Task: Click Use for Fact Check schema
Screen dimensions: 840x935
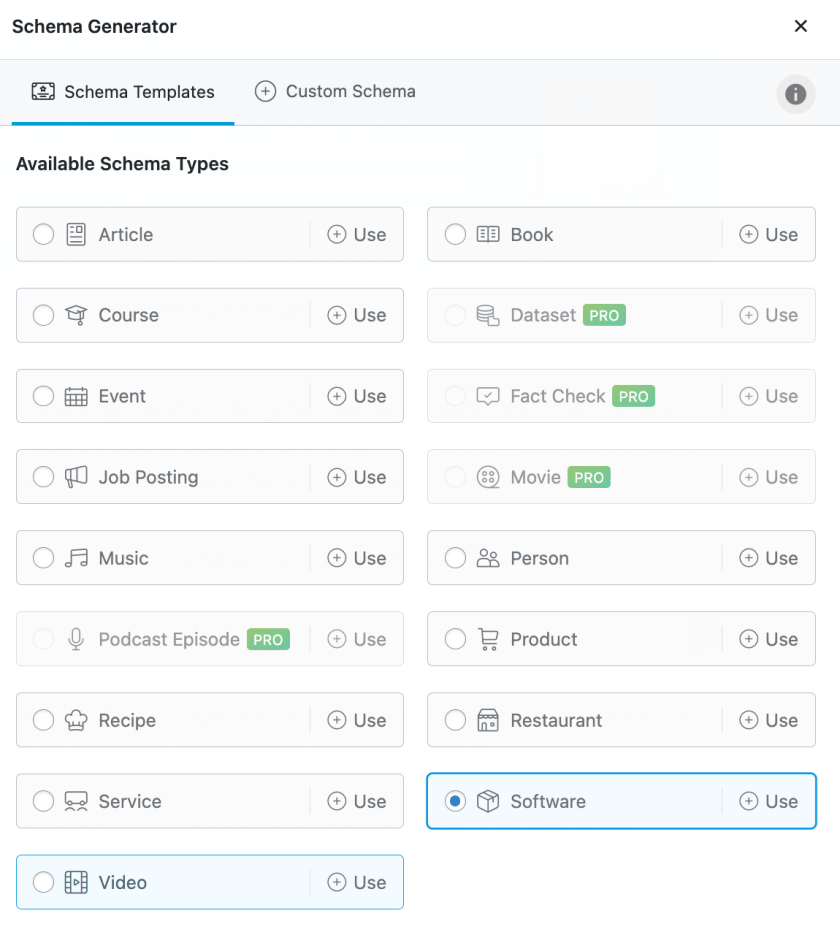Action: (768, 396)
